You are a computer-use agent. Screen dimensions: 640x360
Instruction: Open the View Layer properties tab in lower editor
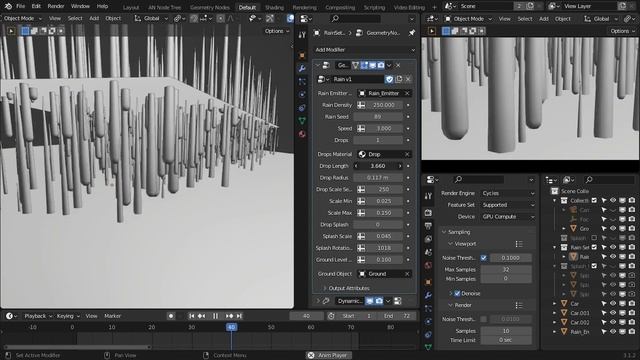[x=428, y=239]
